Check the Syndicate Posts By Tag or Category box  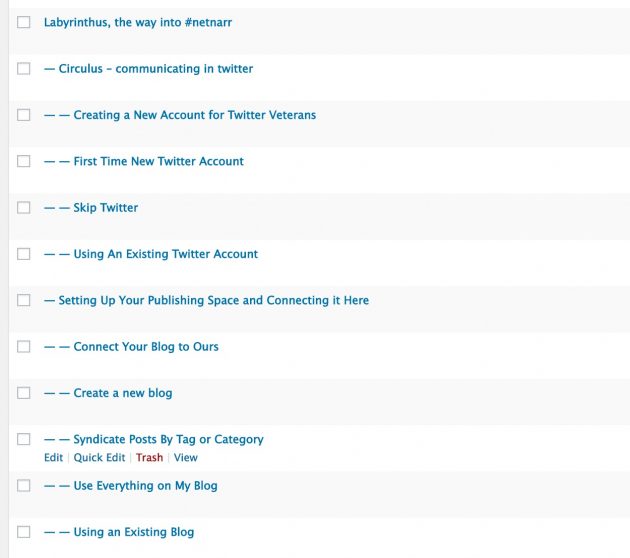point(24,439)
